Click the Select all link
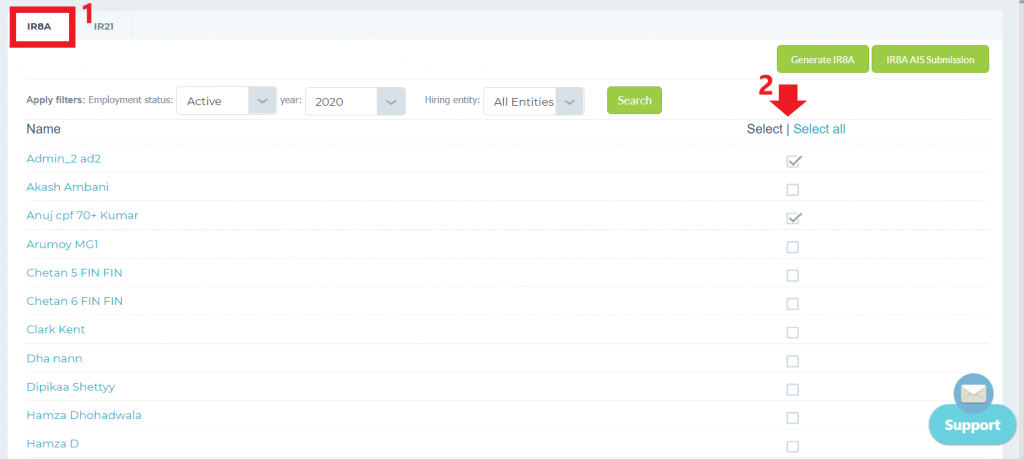Screen dimensions: 1024x459 coord(819,129)
